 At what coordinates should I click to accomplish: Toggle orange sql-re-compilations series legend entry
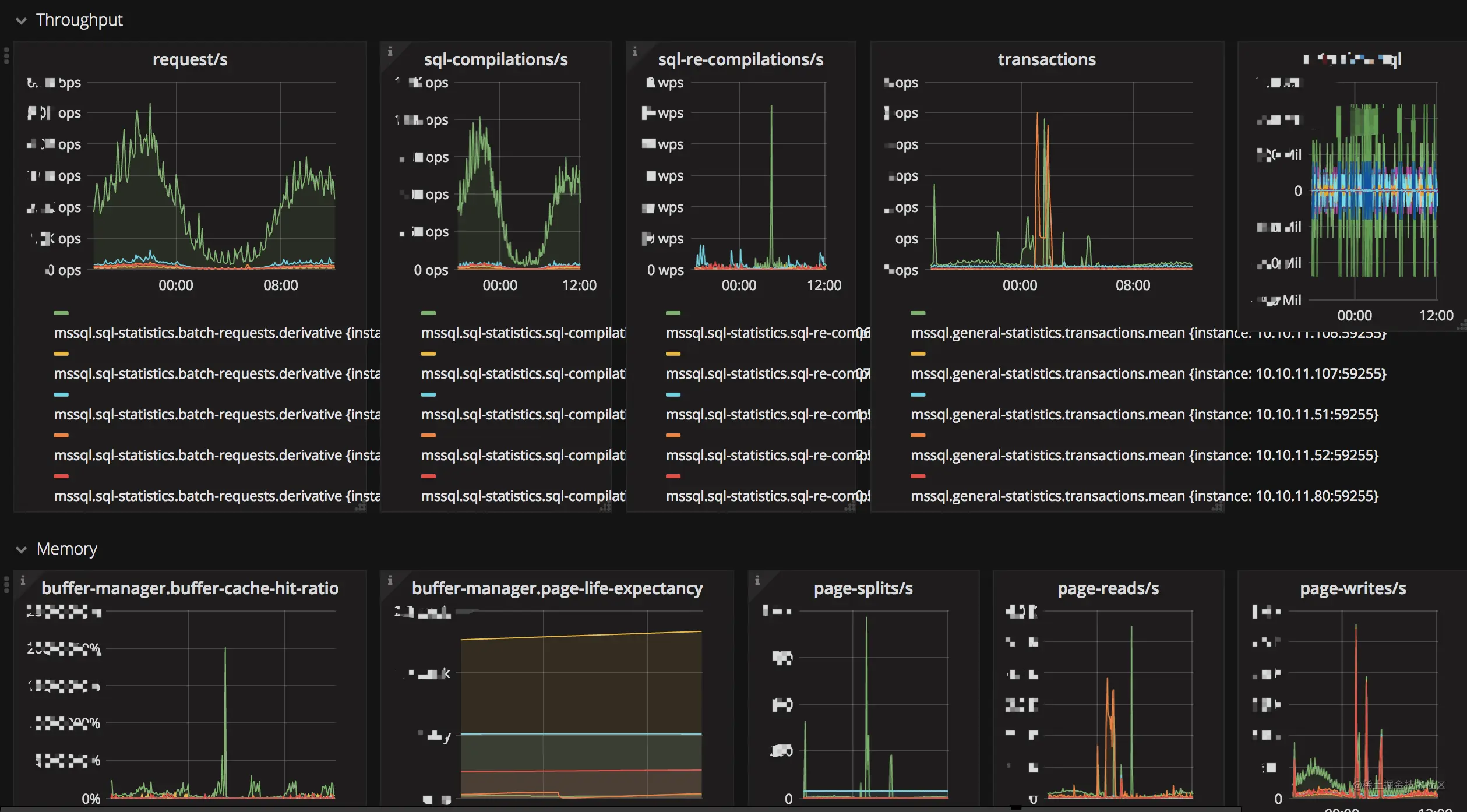pos(768,455)
